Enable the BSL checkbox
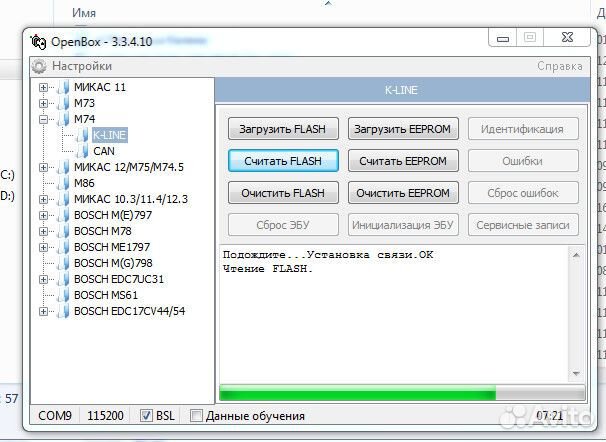 pos(146,415)
